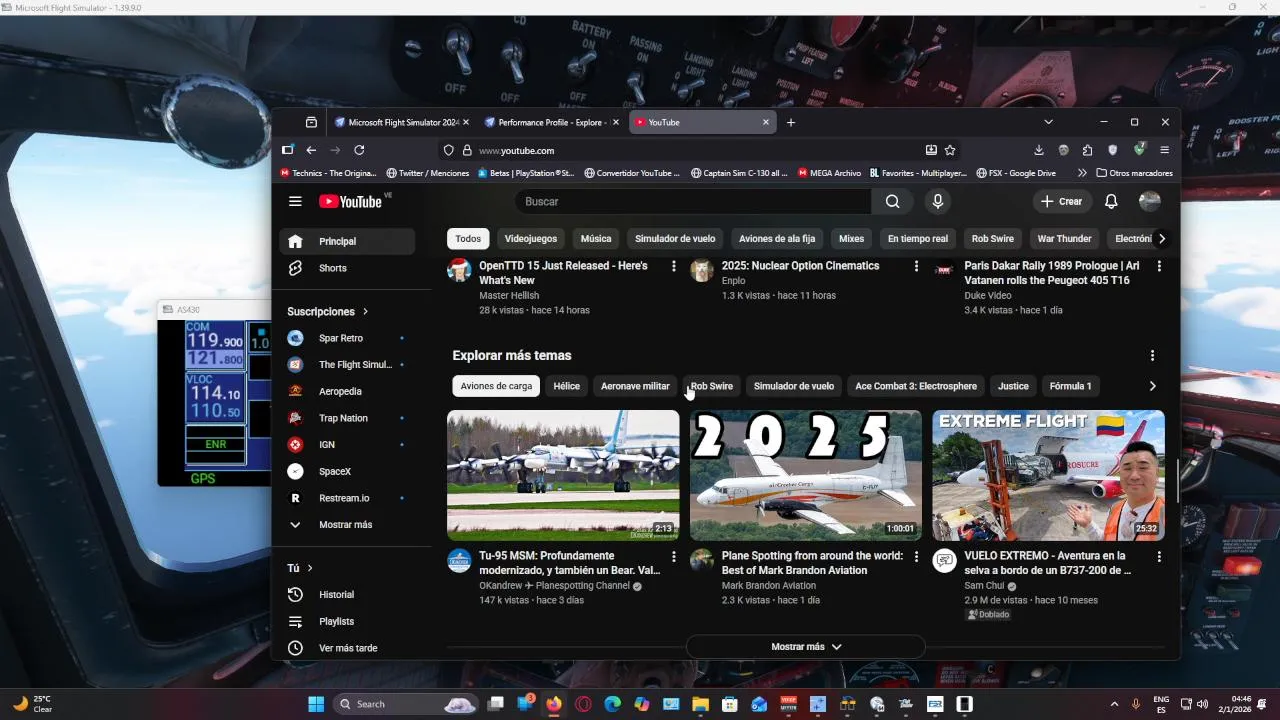Open the Spar Retro subscription
This screenshot has height=720, width=1280.
click(x=346, y=338)
